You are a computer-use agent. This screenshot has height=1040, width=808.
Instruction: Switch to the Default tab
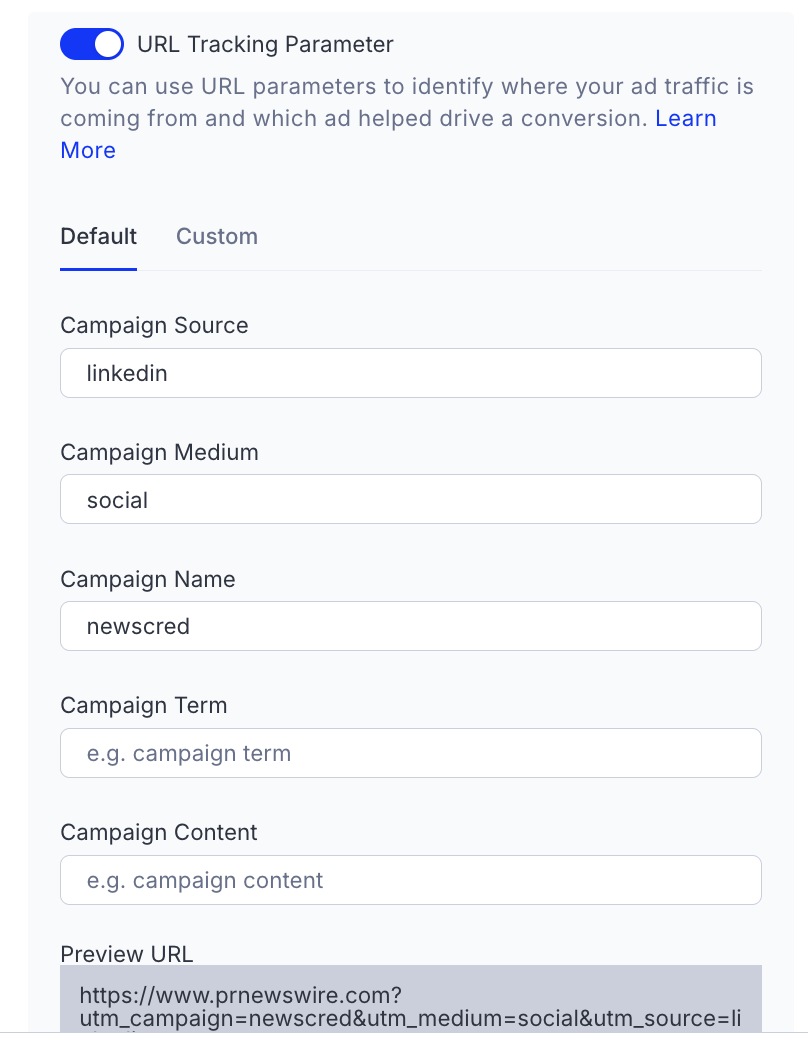coord(98,237)
